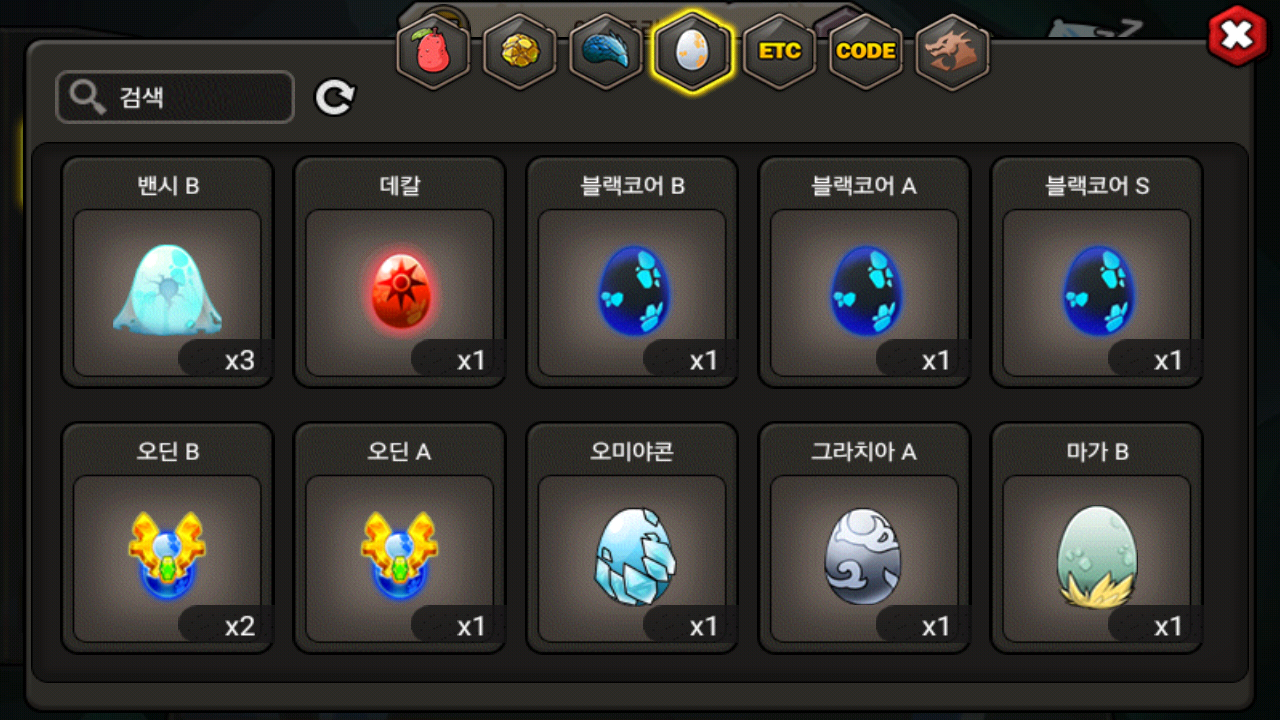
Task: Pick the 블랙코어 S egg
Action: tap(1096, 272)
